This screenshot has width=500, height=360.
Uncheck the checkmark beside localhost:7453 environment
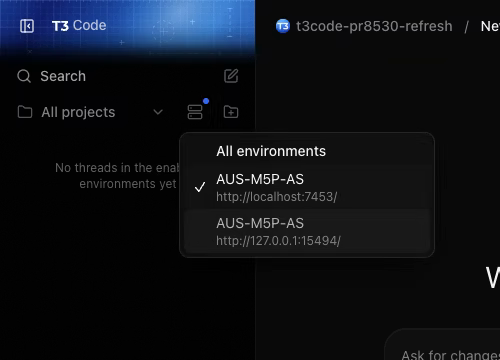(200, 187)
